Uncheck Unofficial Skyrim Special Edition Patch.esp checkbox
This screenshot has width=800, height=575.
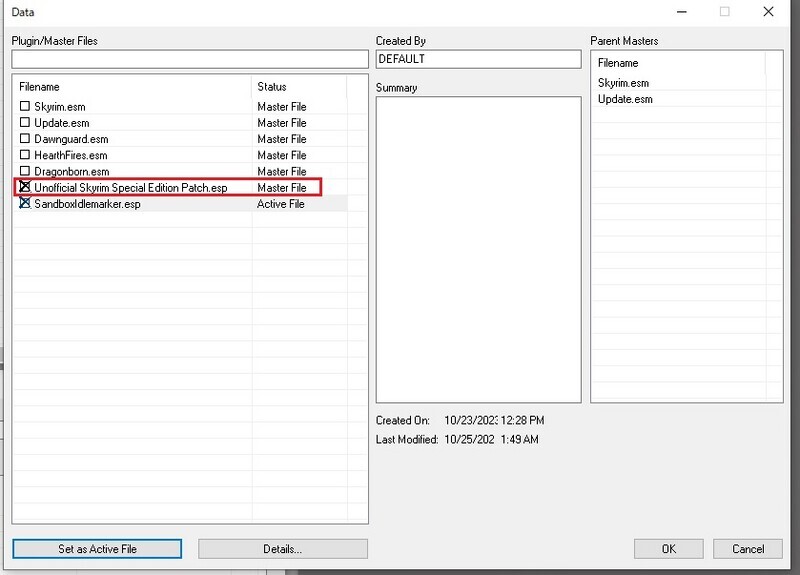click(x=24, y=187)
